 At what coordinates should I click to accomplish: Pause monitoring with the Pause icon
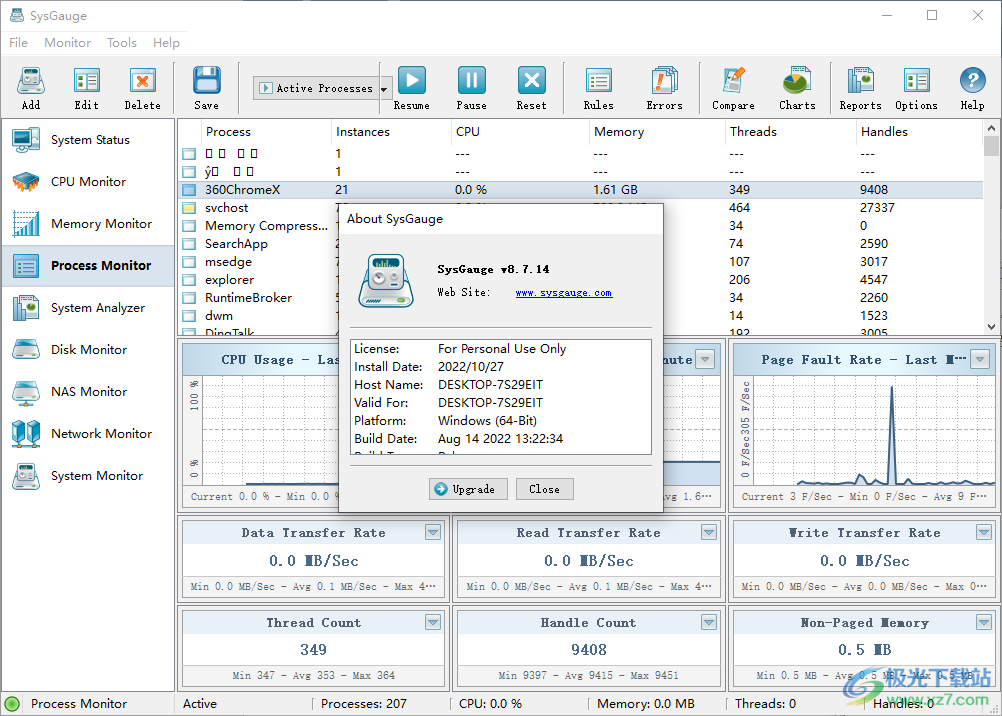pos(472,81)
